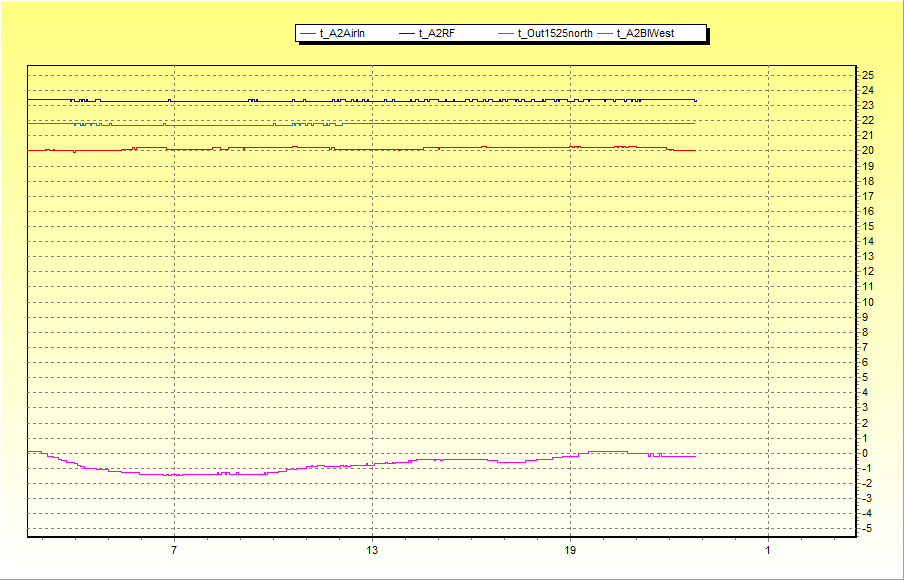Click the x-axis tick label 19

click(x=570, y=551)
